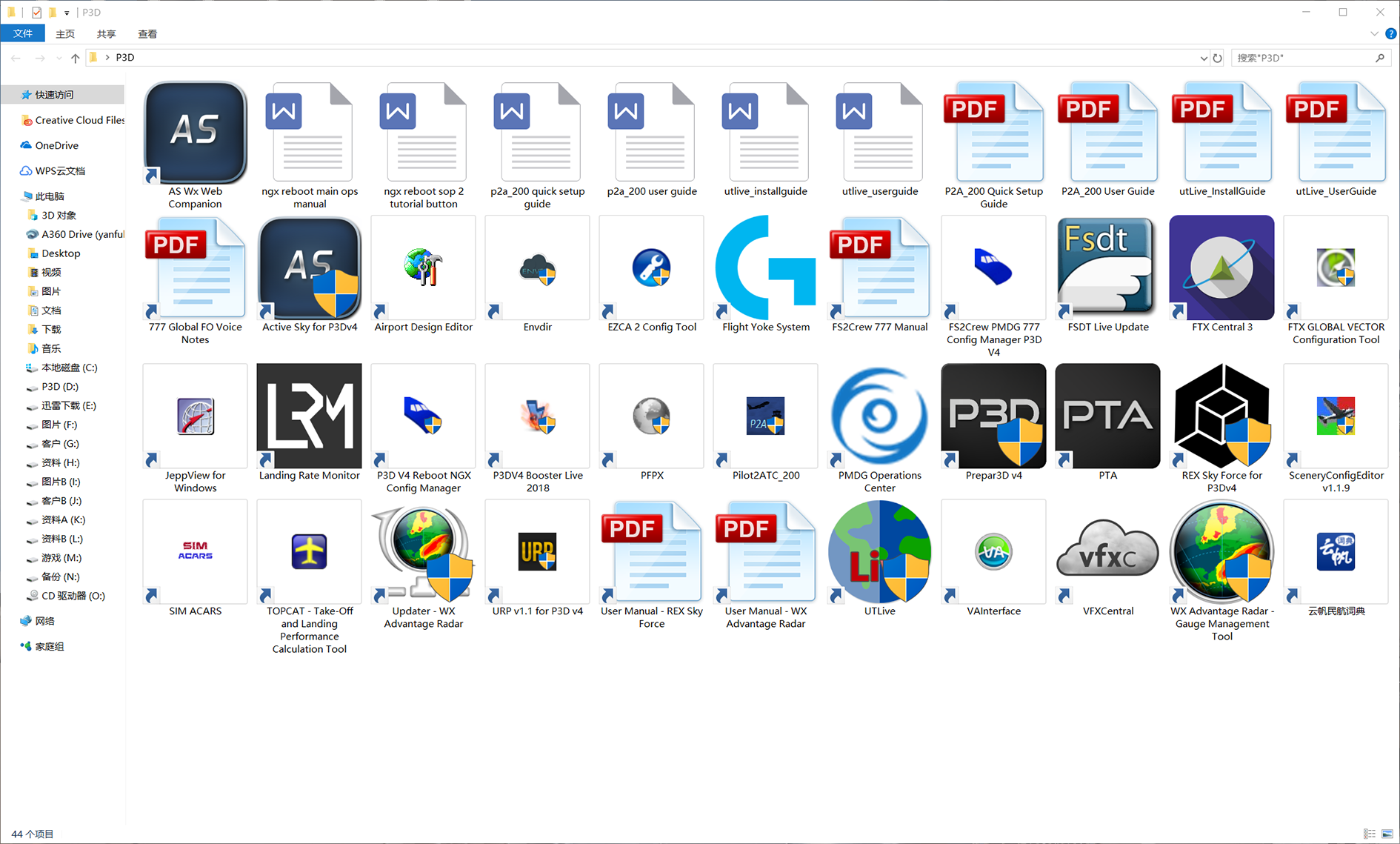This screenshot has height=844, width=1400.
Task: Open the PFPX shortcut
Action: tap(651, 422)
